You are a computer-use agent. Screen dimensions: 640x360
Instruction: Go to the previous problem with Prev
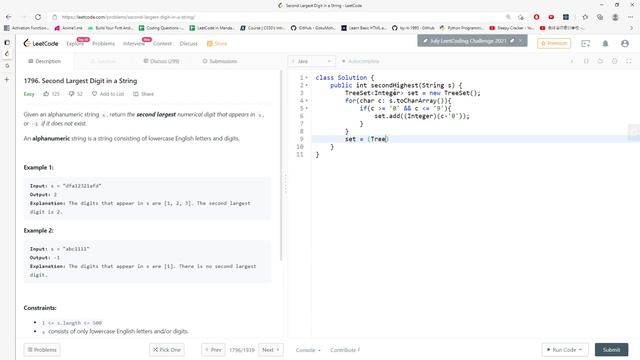click(213, 350)
